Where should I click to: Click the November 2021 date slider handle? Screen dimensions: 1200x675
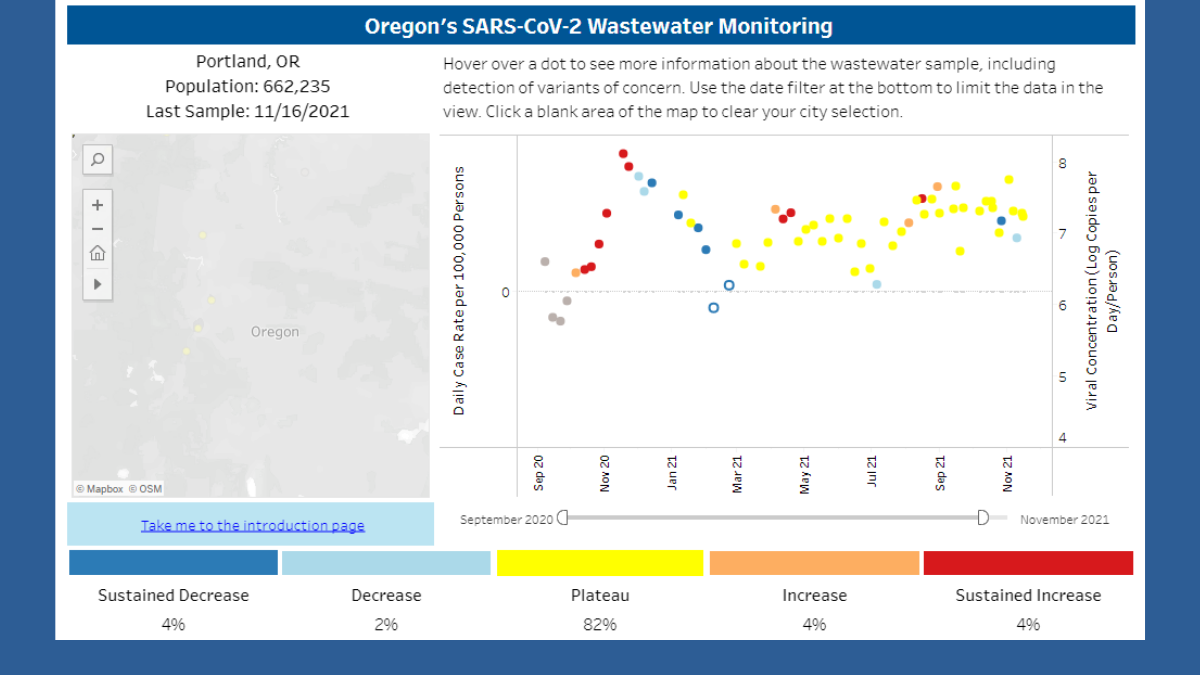click(983, 518)
